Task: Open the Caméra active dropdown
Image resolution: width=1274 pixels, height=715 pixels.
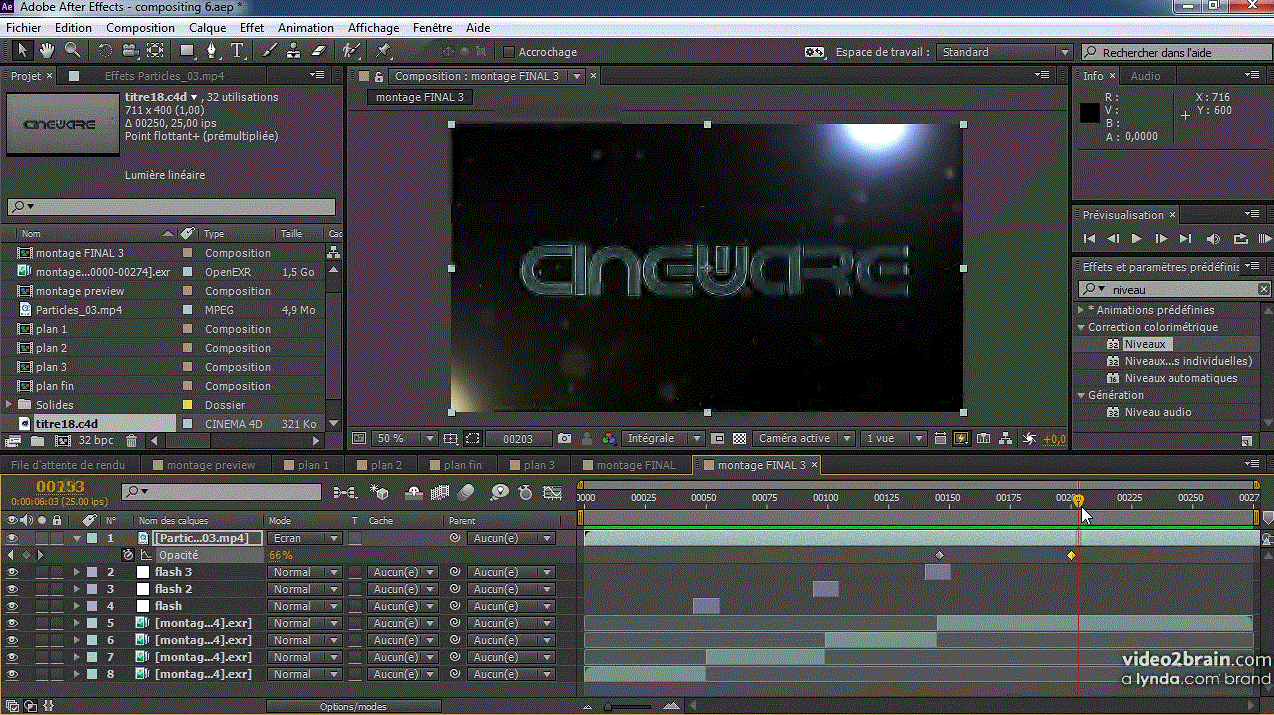Action: tap(804, 438)
